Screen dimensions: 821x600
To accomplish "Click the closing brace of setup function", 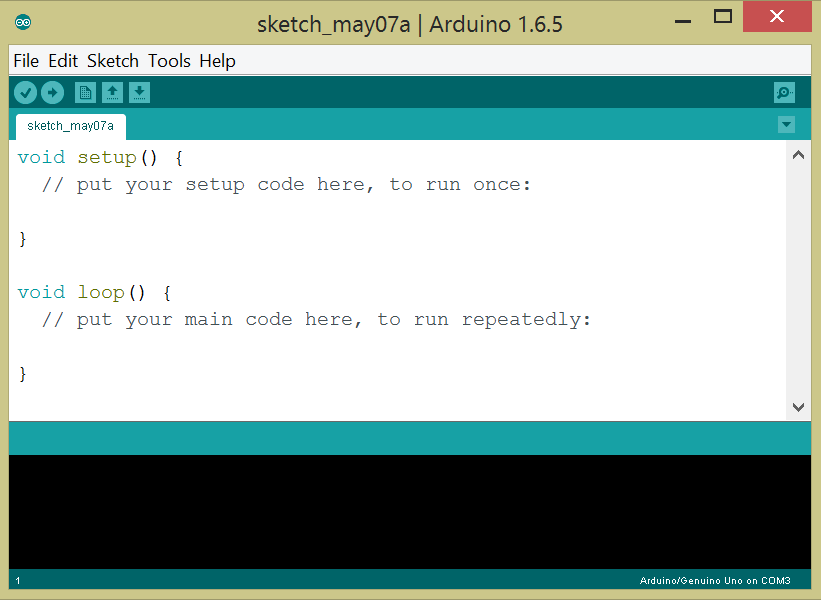I will (23, 239).
